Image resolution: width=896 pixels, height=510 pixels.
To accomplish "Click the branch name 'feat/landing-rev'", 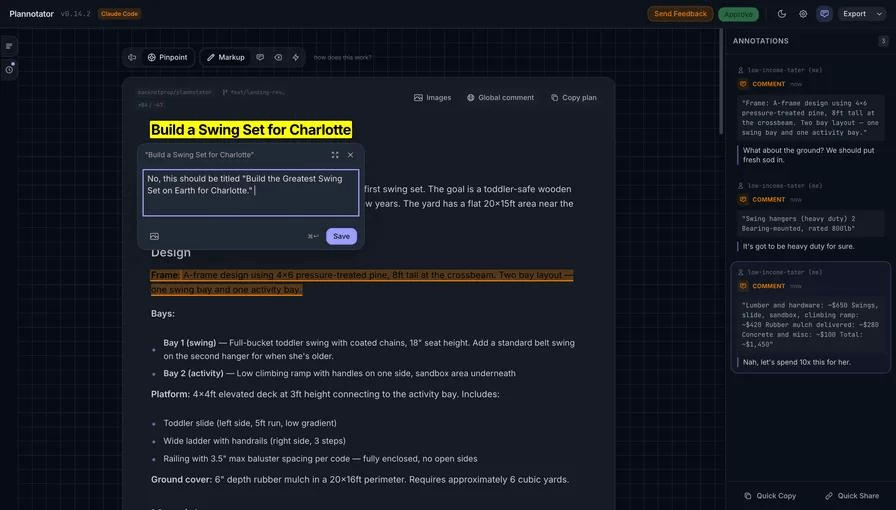I will [x=257, y=92].
